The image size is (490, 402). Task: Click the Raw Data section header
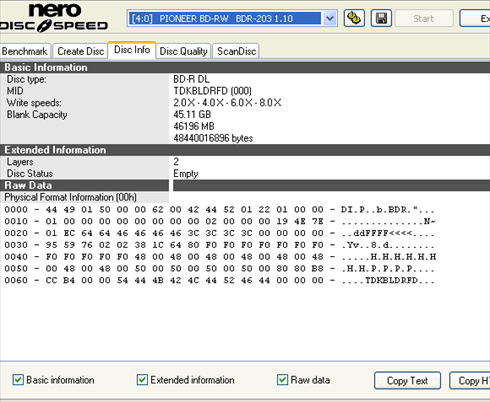(84, 185)
